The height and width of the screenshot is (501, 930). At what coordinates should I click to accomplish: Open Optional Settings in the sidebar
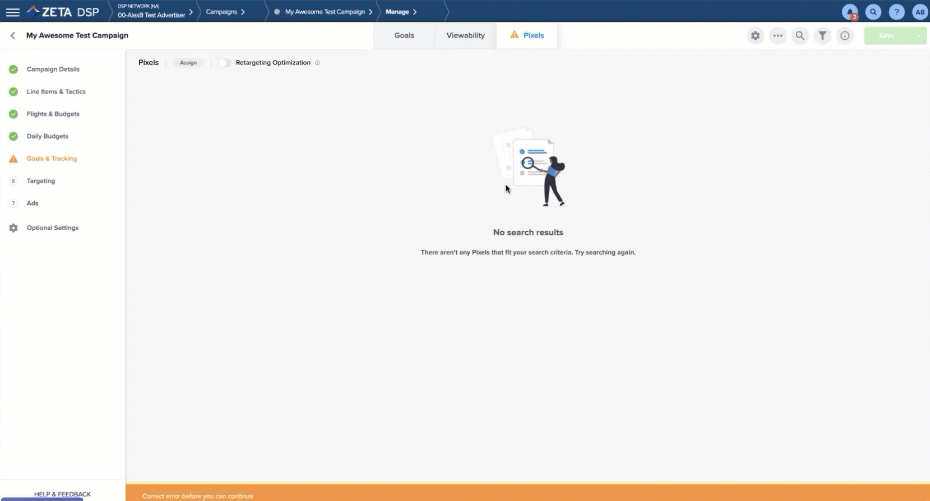[52, 228]
